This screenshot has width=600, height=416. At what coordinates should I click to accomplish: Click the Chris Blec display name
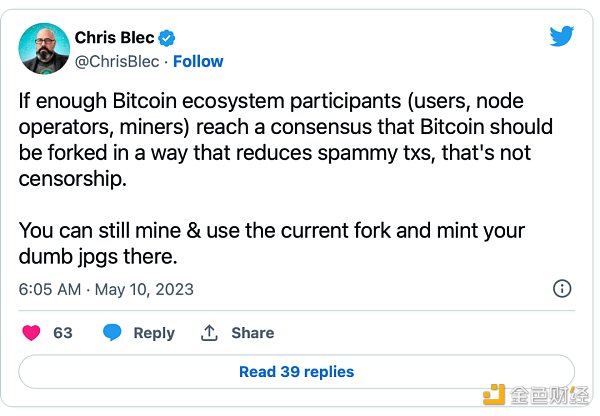pos(114,39)
